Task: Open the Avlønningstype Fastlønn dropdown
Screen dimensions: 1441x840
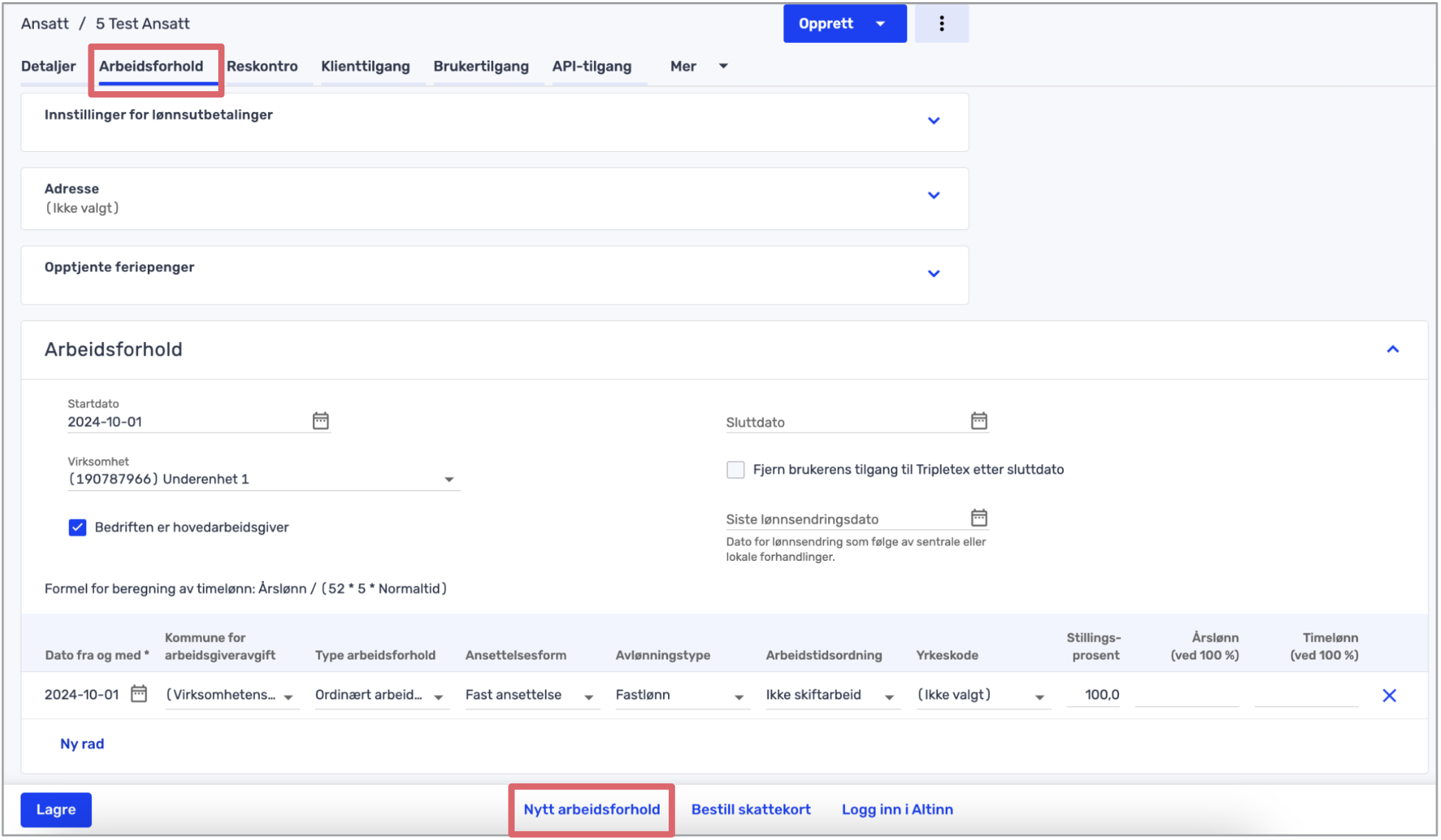Action: [683, 695]
